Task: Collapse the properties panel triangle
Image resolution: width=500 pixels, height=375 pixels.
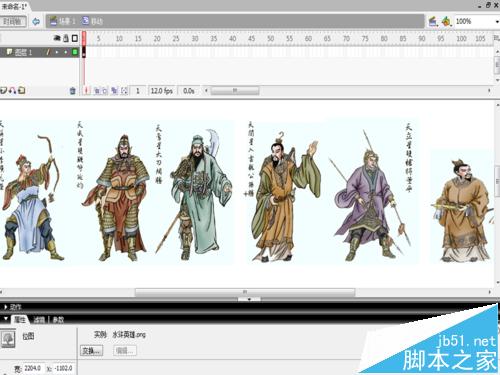Action: [6, 319]
